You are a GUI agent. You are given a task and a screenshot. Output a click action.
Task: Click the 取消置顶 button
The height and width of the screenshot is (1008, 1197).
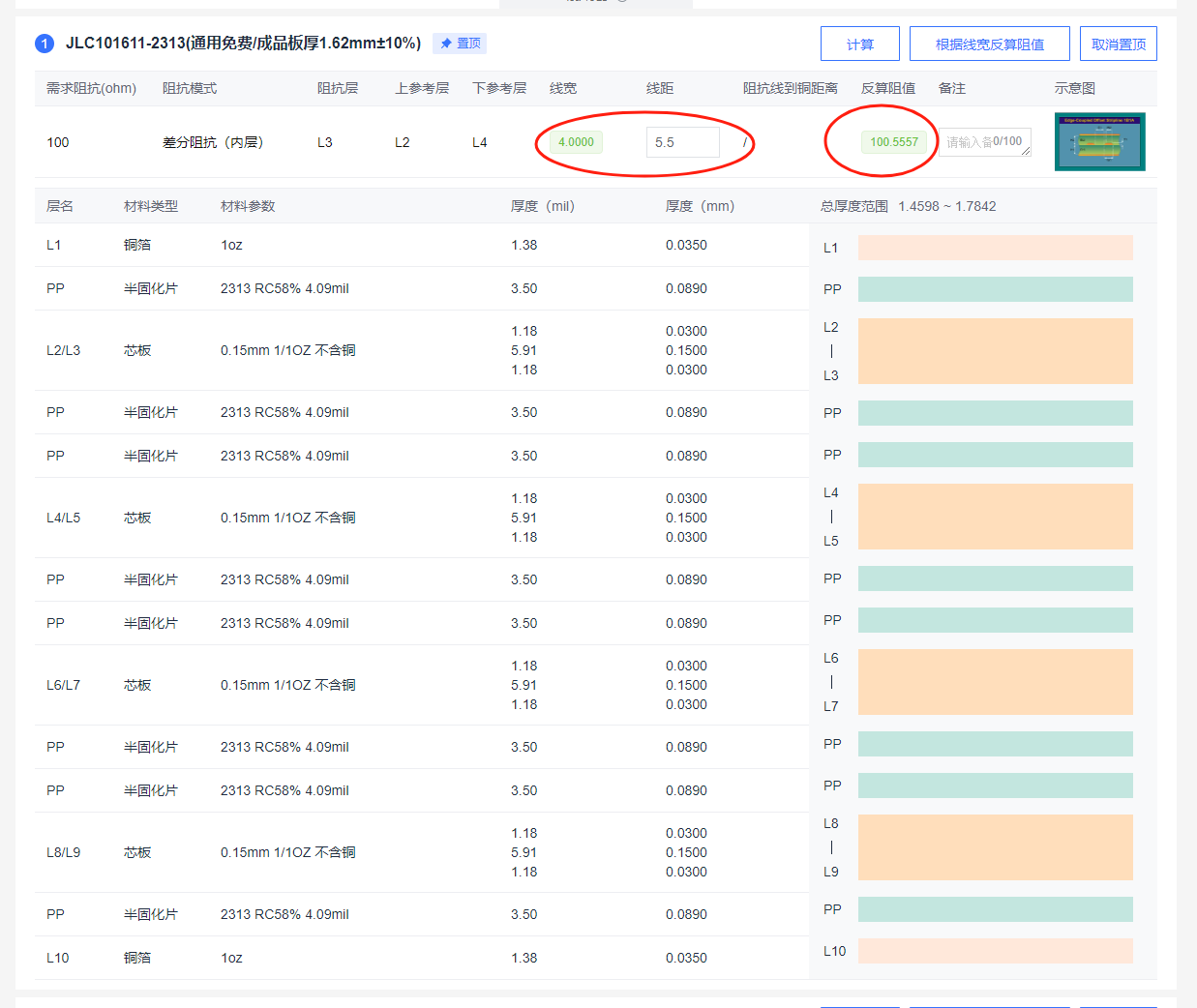pyautogui.click(x=1118, y=44)
